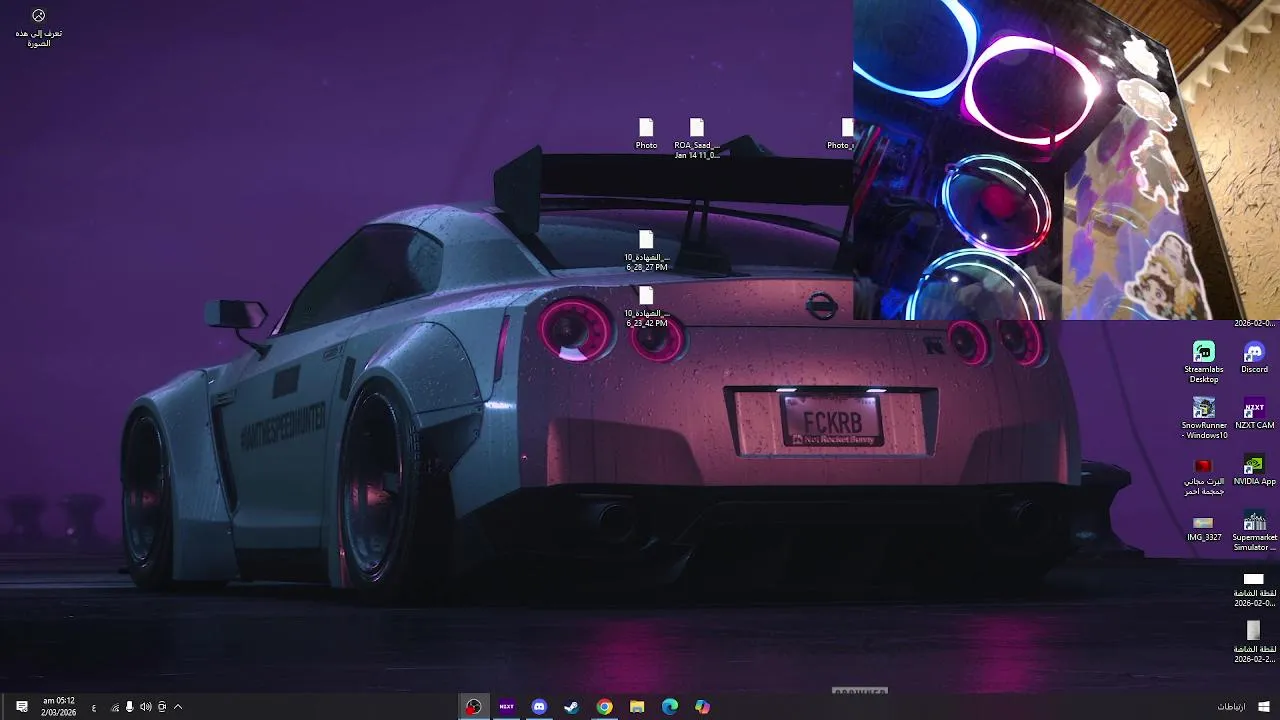Screen dimensions: 1280x720
Task: Open the network Wi-Fi tray icon
Action: click(115, 707)
